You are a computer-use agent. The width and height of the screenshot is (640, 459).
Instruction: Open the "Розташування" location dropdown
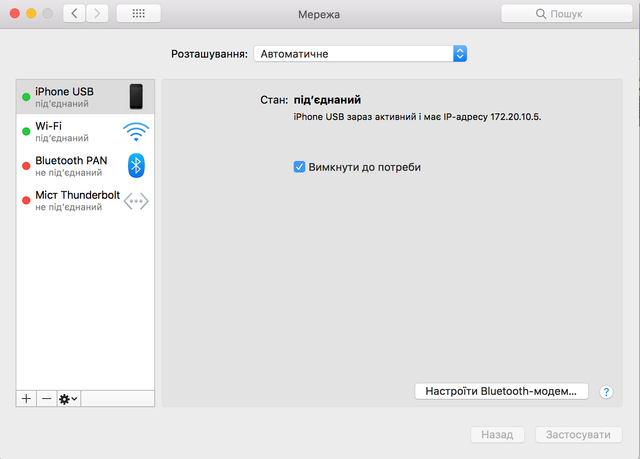(360, 54)
